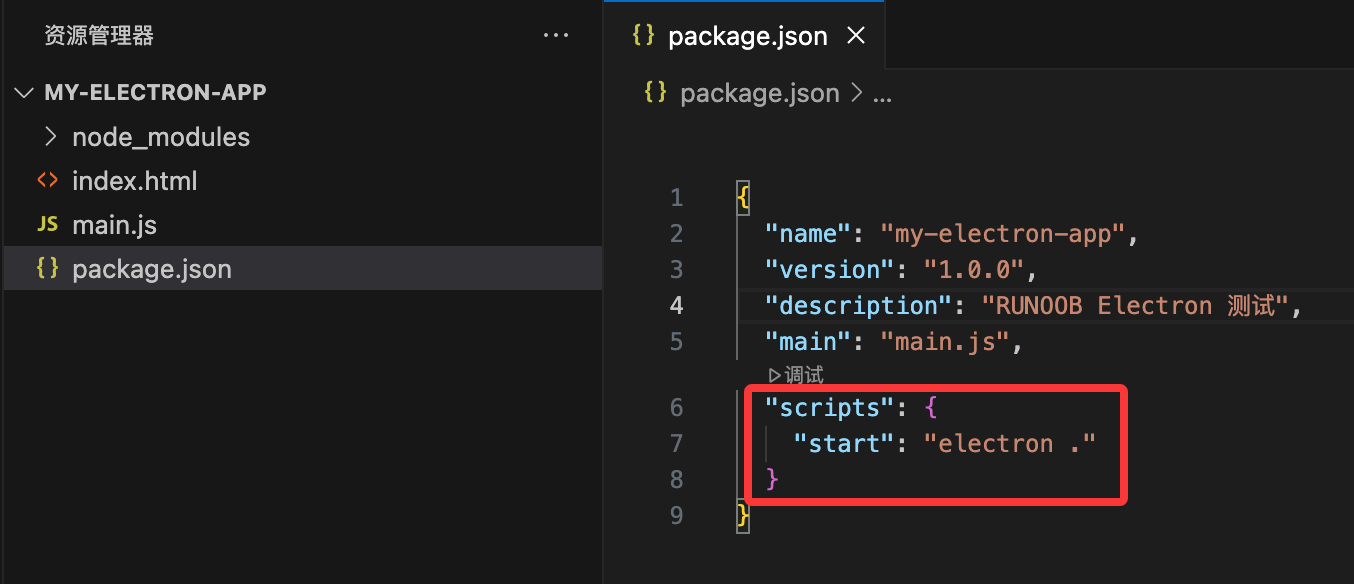Click the debug play triangle above scripts

tap(774, 375)
